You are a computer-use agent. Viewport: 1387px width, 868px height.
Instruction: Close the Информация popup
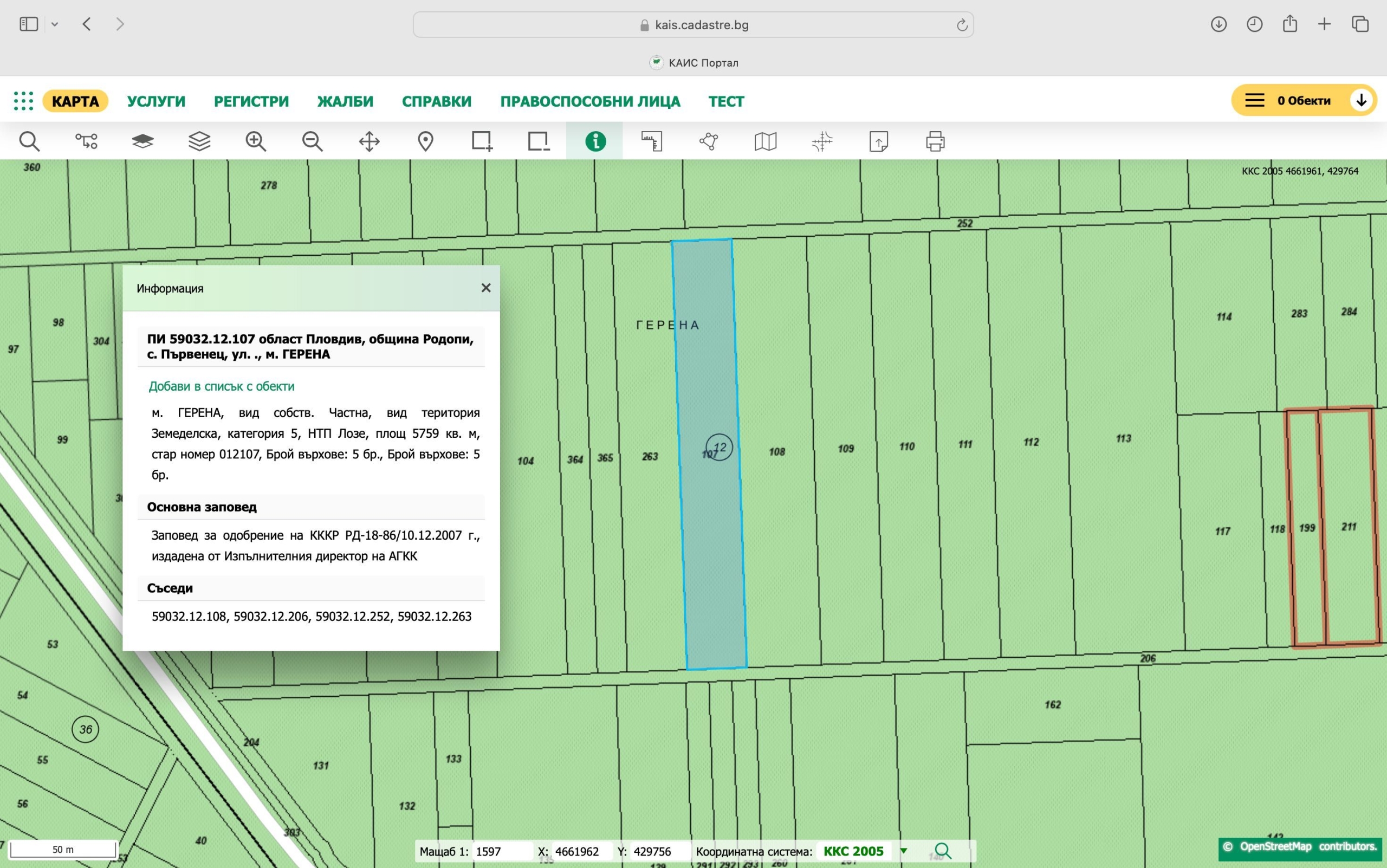tap(485, 288)
